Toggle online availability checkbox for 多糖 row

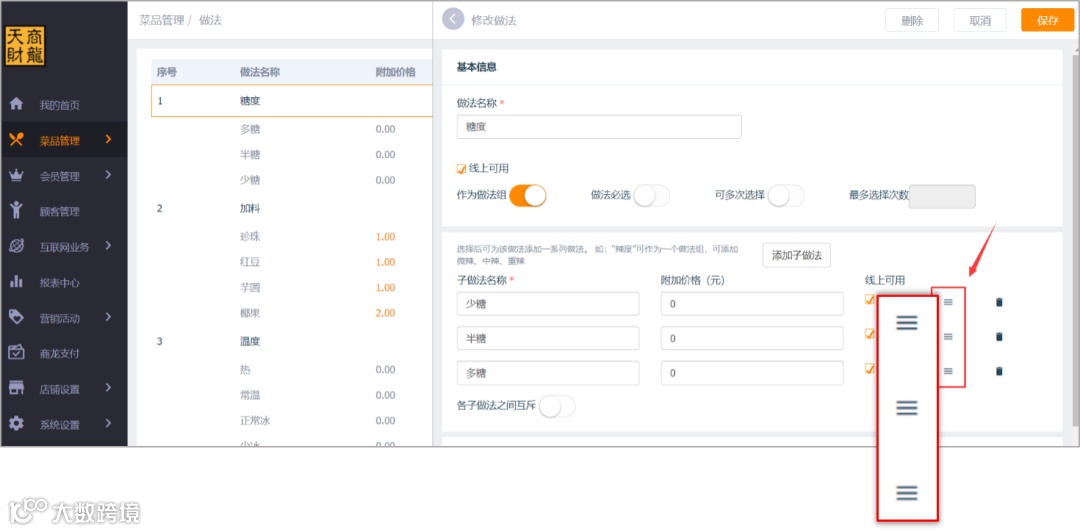click(870, 369)
